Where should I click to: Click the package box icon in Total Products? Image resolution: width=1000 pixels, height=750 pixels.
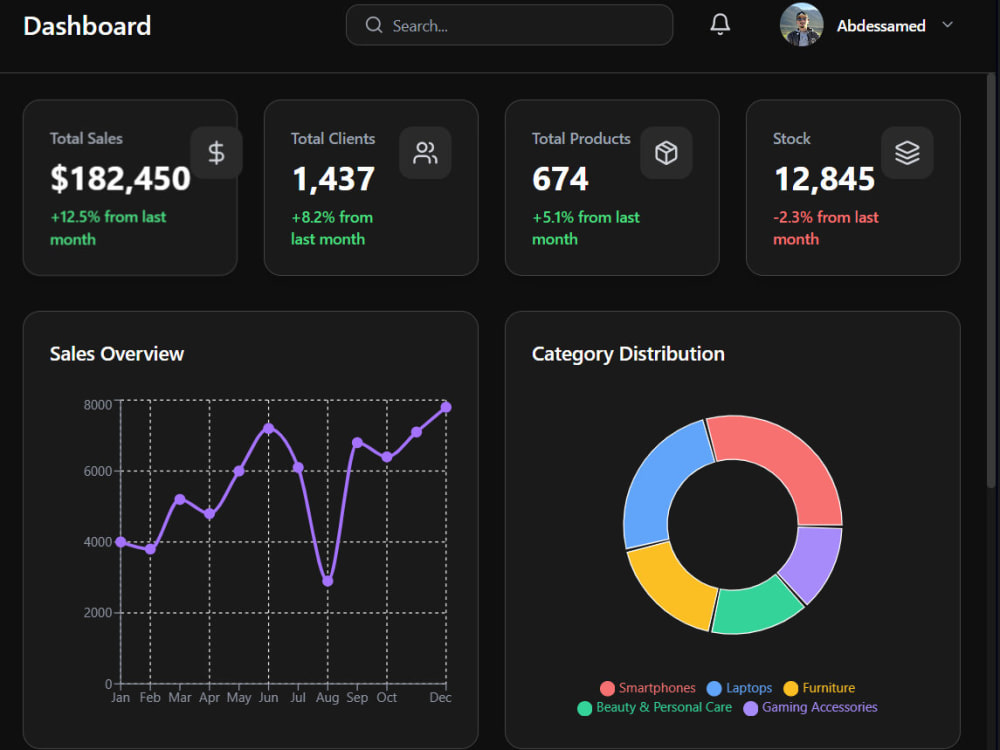pos(666,153)
